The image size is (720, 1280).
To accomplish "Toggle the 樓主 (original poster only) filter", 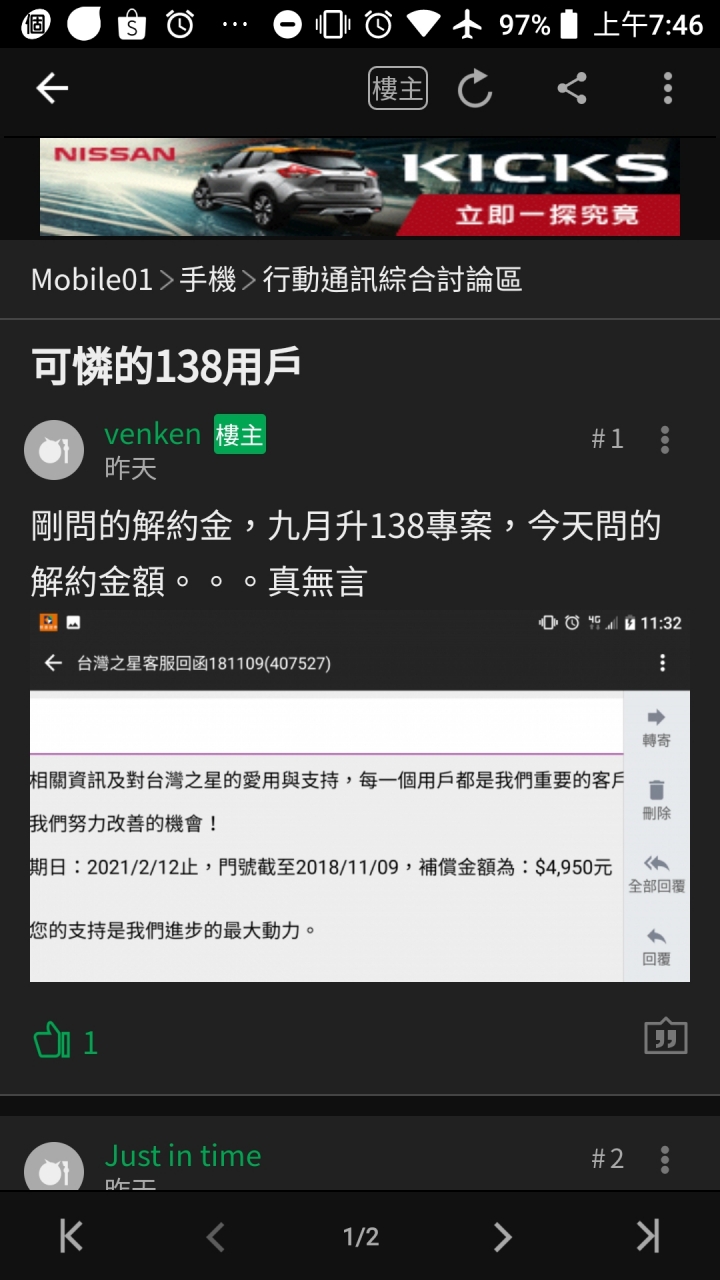I will click(398, 89).
